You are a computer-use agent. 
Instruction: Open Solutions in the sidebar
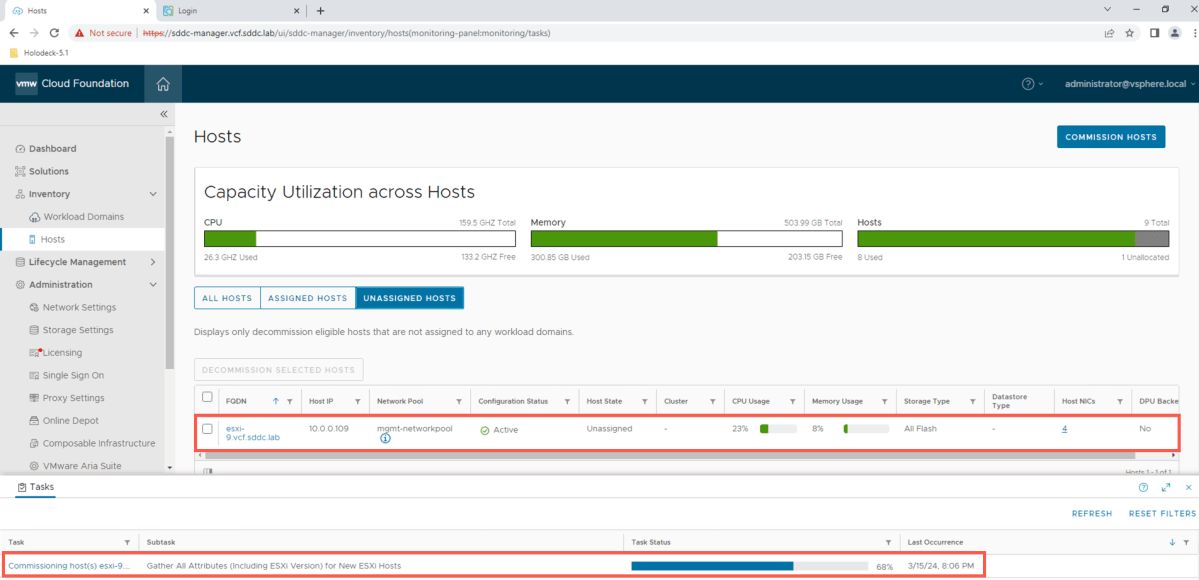pyautogui.click(x=48, y=171)
